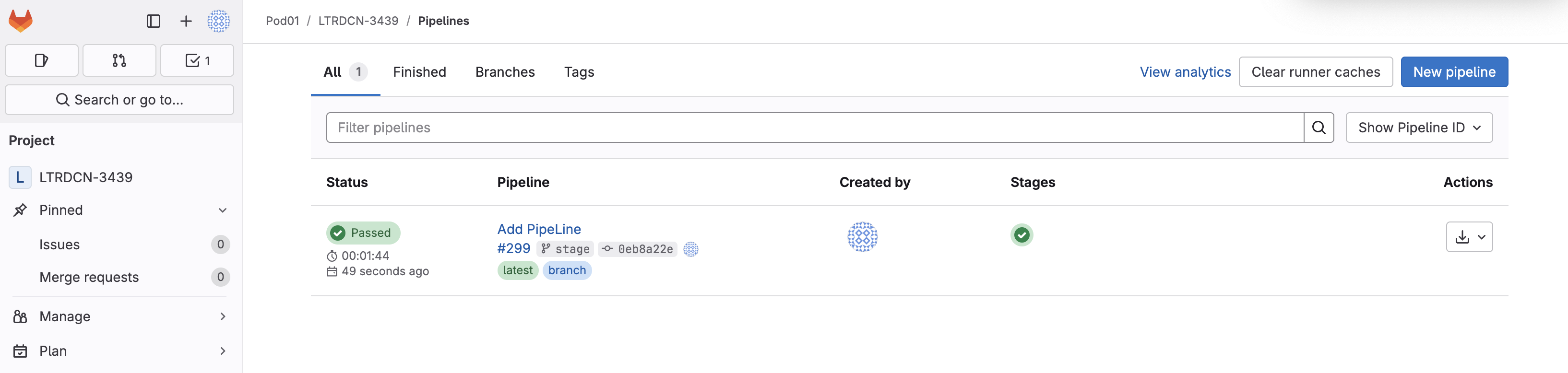Expand the Plan menu

point(222,351)
